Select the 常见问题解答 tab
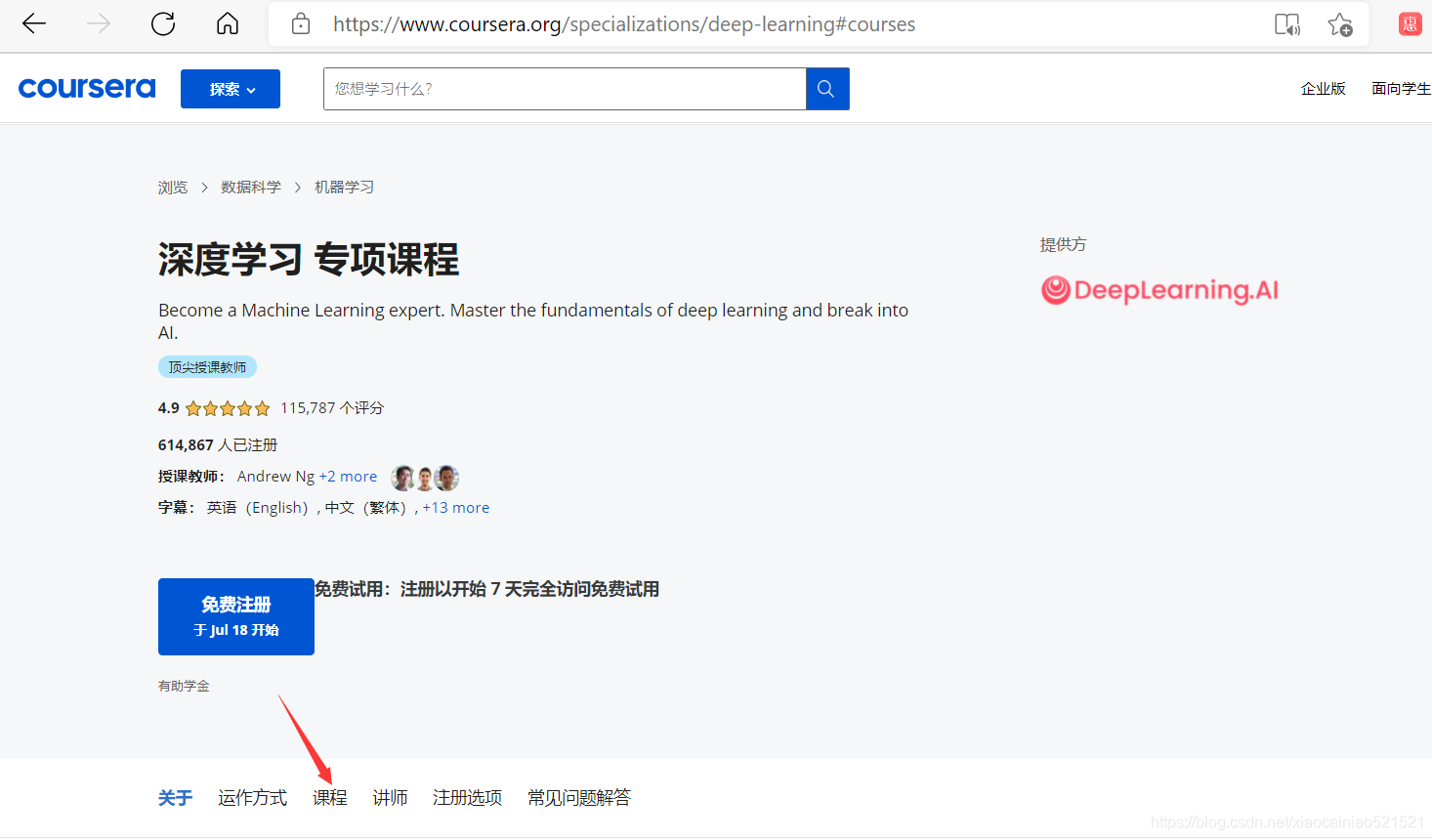Screen dimensions: 1432x840 click(x=579, y=798)
